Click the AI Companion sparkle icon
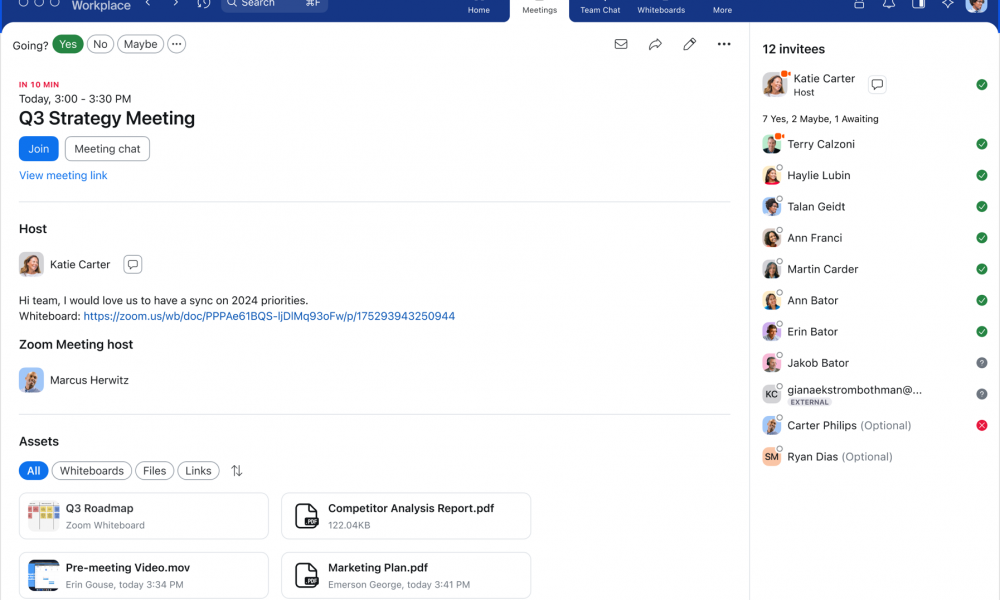Viewport: 1000px width, 600px height. point(947,5)
